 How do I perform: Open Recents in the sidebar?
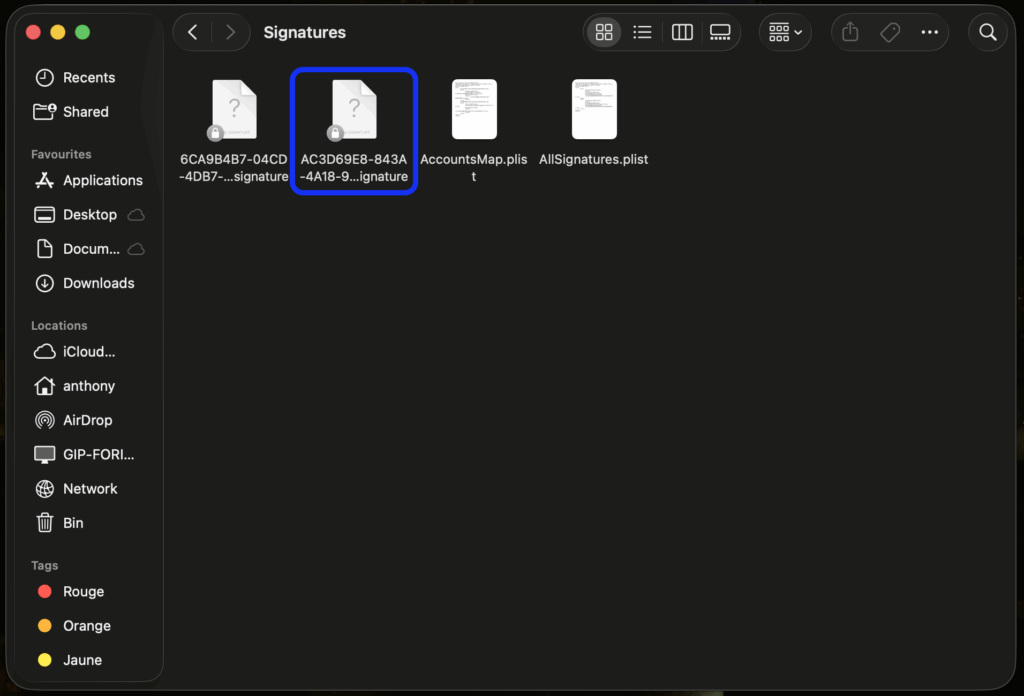pos(88,78)
